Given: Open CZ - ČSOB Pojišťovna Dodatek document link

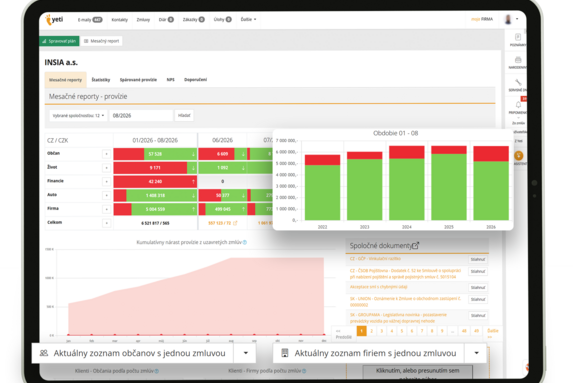Looking at the screenshot, I should click(x=405, y=274).
